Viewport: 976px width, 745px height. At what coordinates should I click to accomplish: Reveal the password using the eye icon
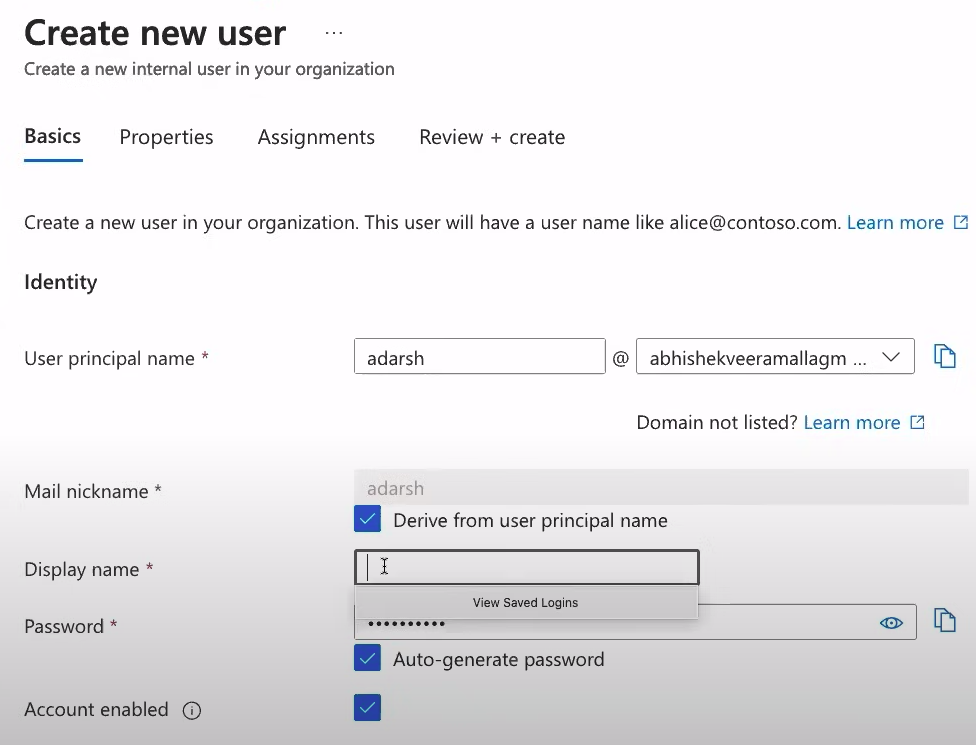click(x=891, y=622)
